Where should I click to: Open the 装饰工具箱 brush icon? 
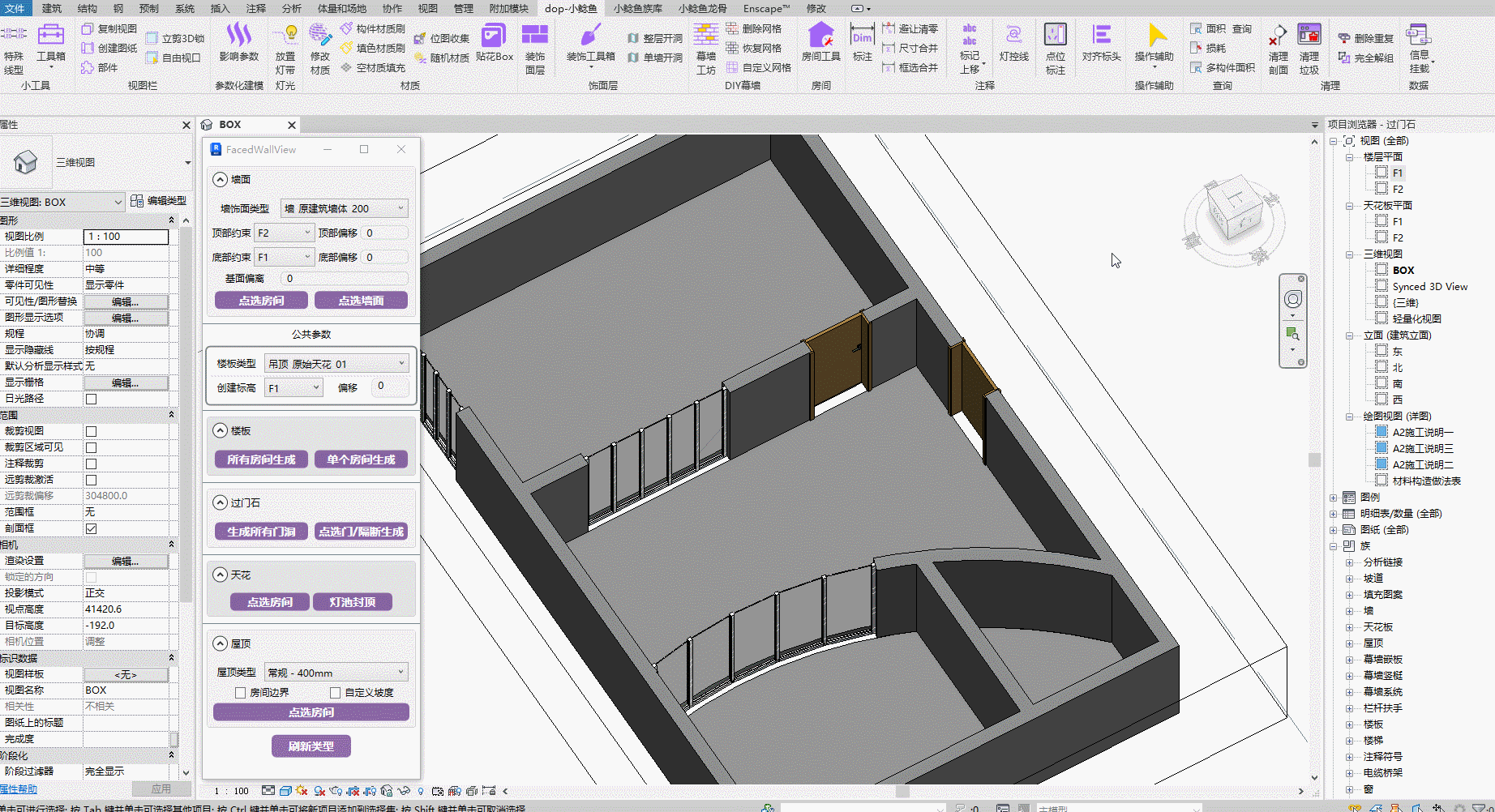tap(590, 36)
